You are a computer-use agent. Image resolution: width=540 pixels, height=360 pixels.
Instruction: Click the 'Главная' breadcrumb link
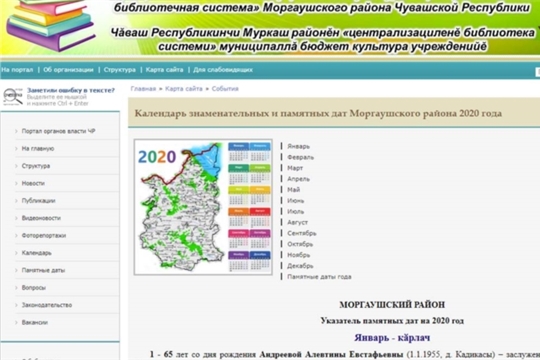143,89
